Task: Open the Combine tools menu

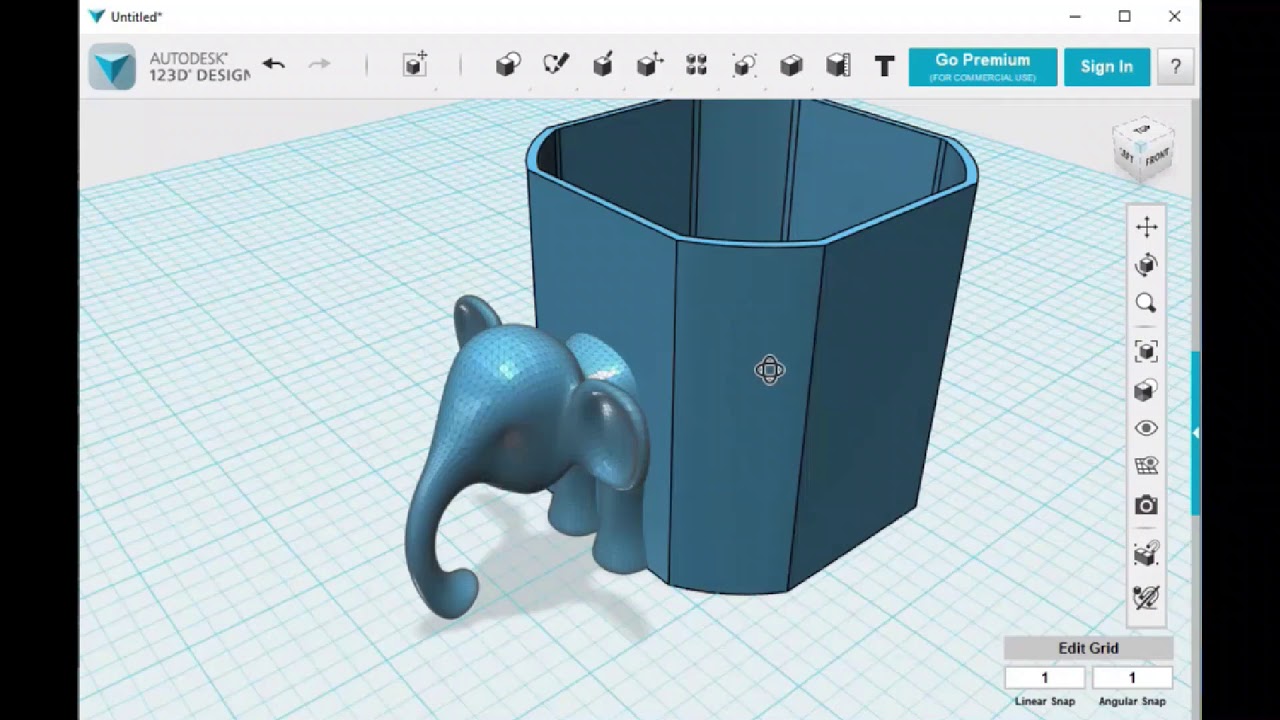Action: tap(791, 65)
